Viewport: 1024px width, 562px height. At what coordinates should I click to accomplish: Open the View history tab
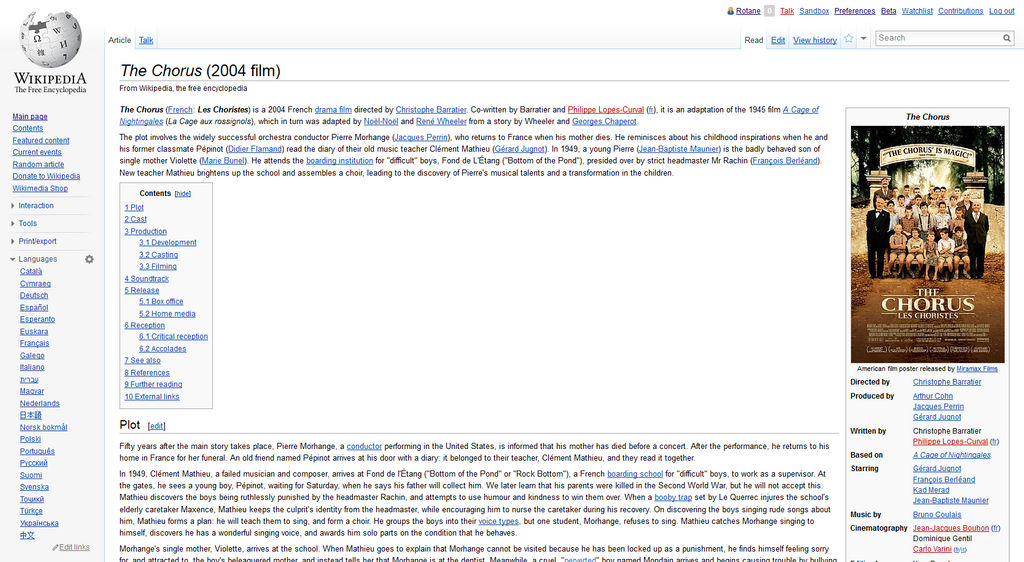tap(815, 40)
